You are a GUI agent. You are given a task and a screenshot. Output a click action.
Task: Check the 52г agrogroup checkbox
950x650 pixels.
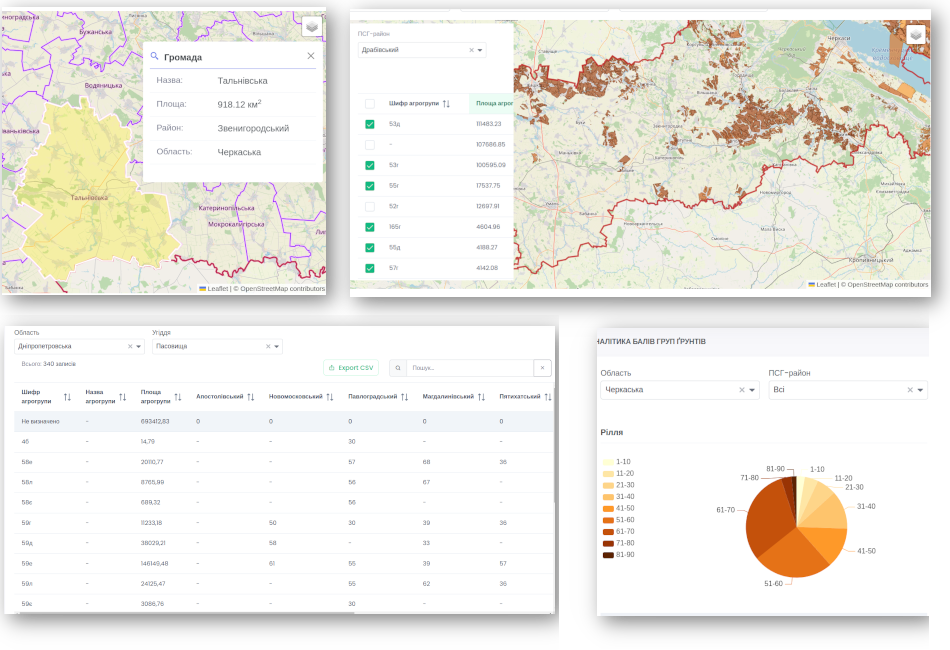coord(370,206)
